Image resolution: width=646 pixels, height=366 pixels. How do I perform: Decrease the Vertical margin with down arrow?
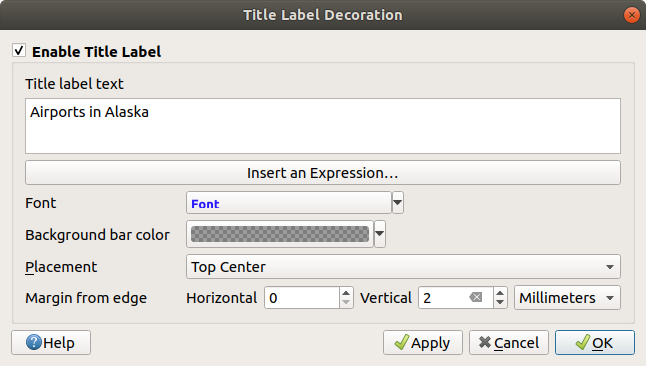click(500, 303)
